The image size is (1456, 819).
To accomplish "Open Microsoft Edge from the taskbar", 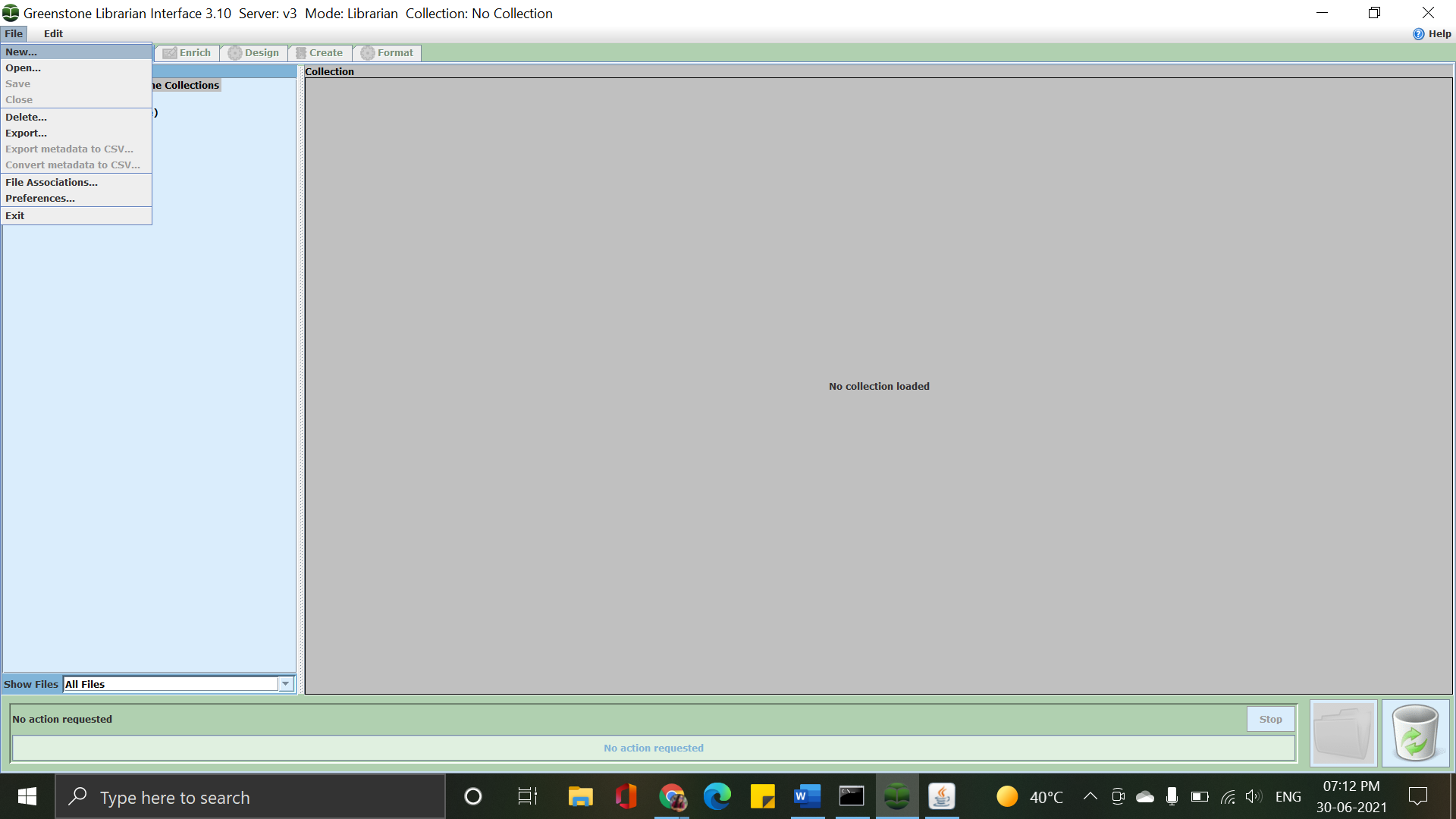I will [x=717, y=796].
